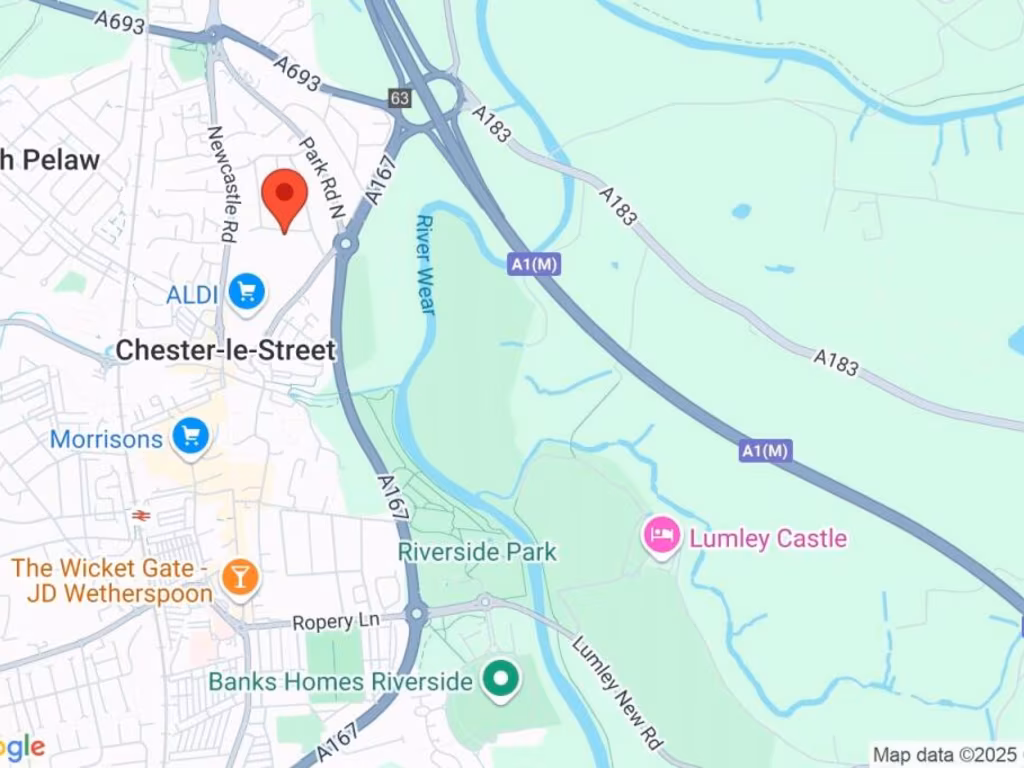This screenshot has height=768, width=1024.
Task: Click the lower A1(M) motorway shield
Action: [766, 451]
